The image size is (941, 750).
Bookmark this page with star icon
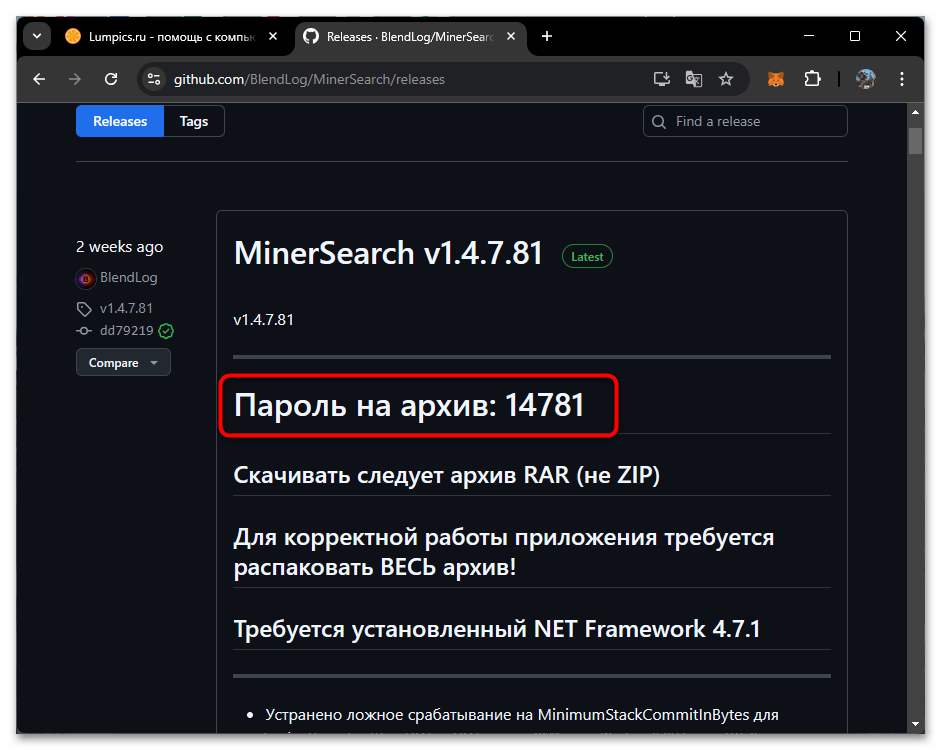point(726,79)
